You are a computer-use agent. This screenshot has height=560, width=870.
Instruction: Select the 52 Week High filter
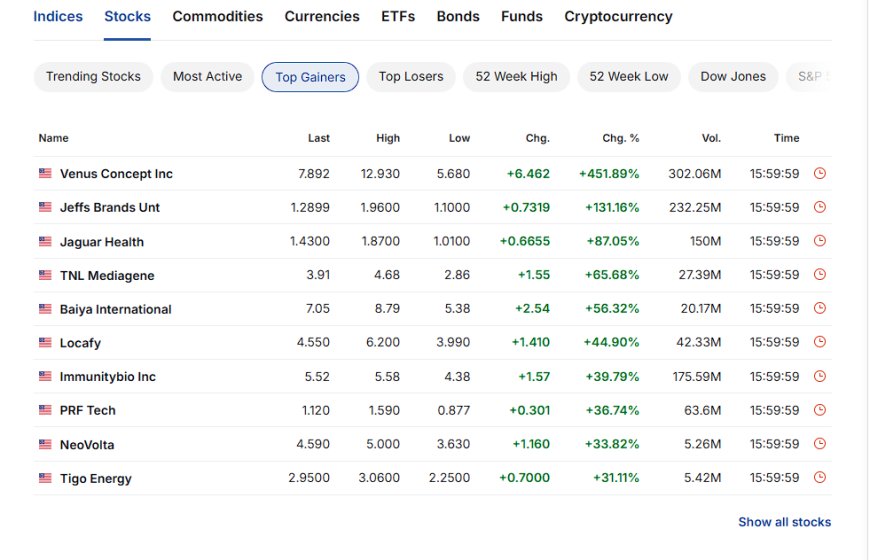tap(517, 77)
